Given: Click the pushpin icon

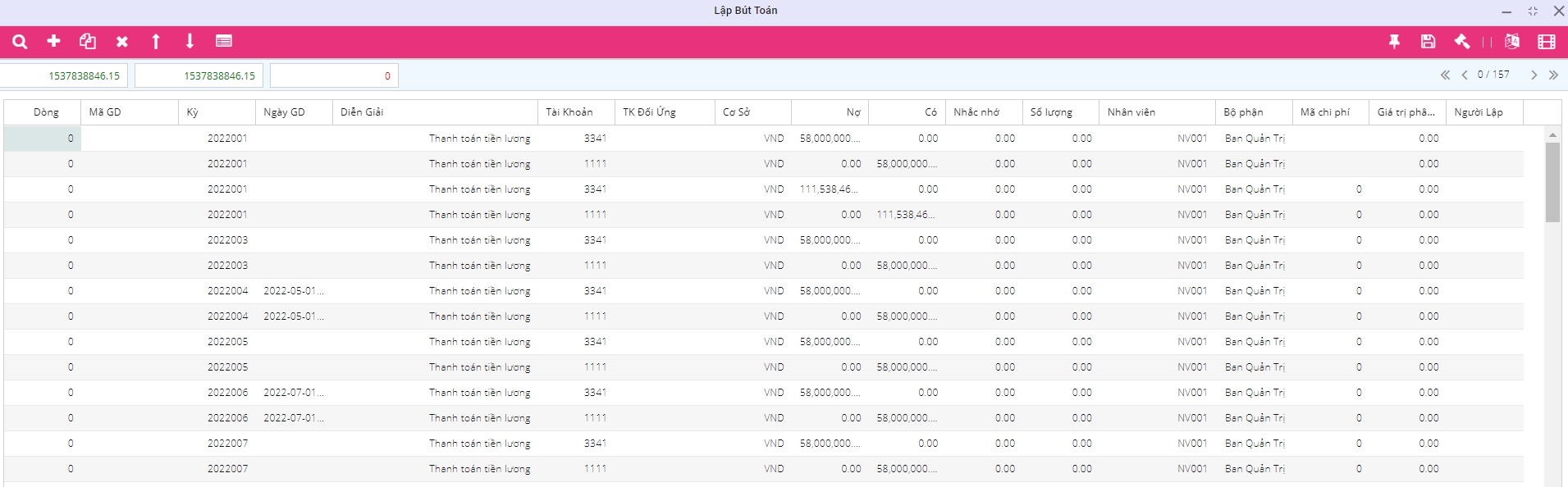Looking at the screenshot, I should tap(1394, 42).
